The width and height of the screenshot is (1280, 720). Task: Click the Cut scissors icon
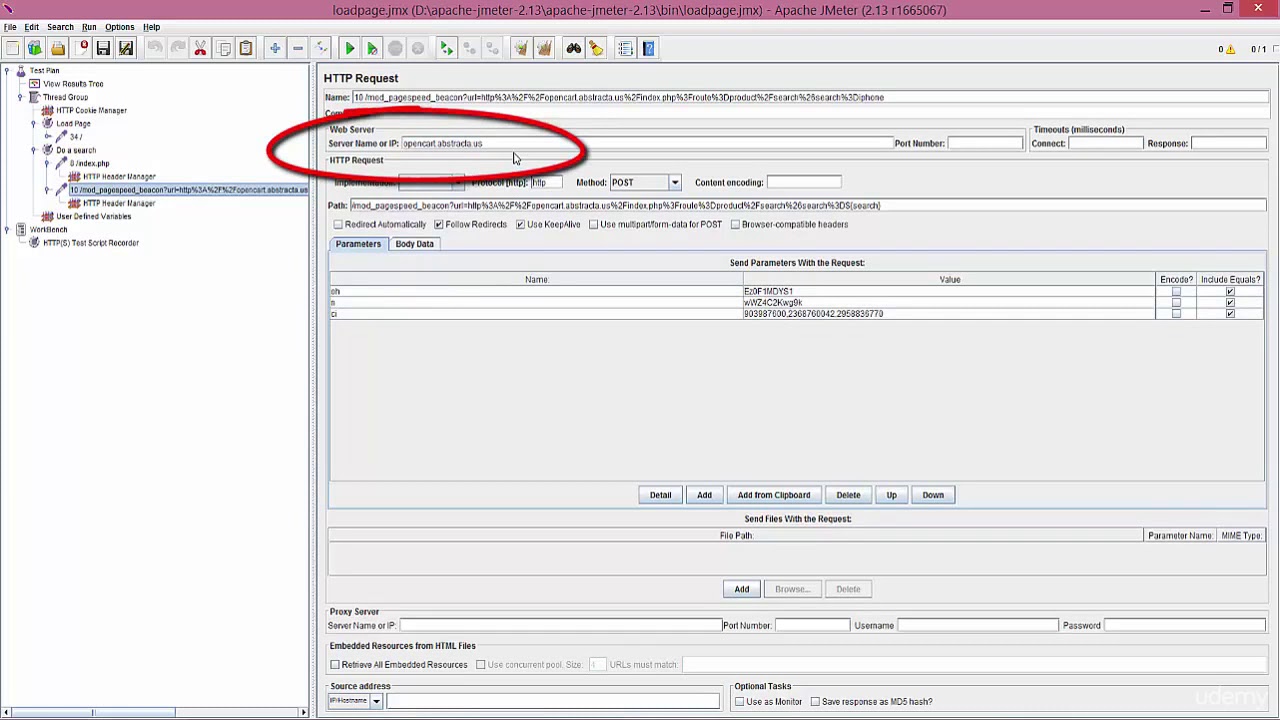click(x=200, y=48)
